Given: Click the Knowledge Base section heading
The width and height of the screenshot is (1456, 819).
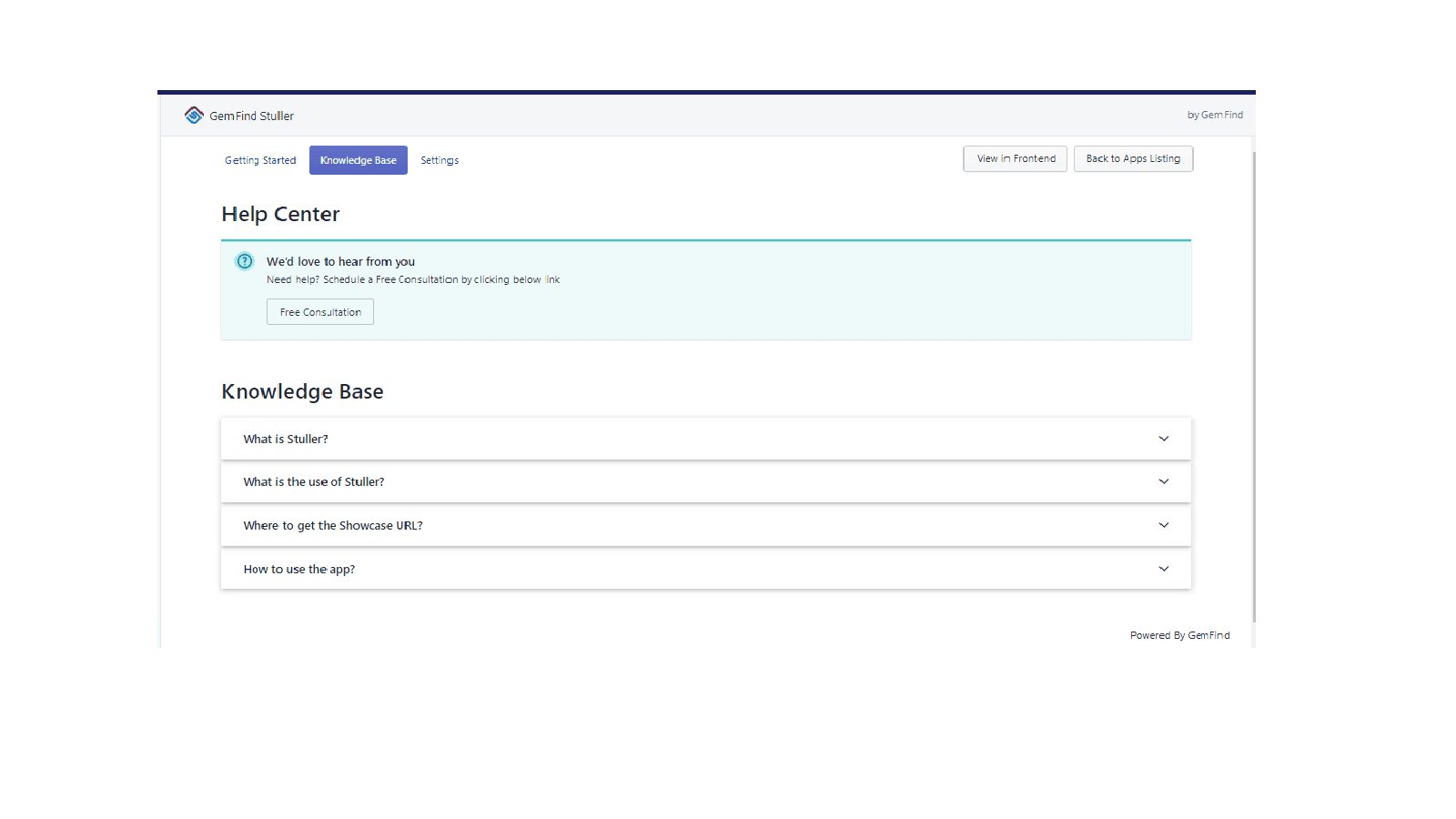Looking at the screenshot, I should coord(302,391).
